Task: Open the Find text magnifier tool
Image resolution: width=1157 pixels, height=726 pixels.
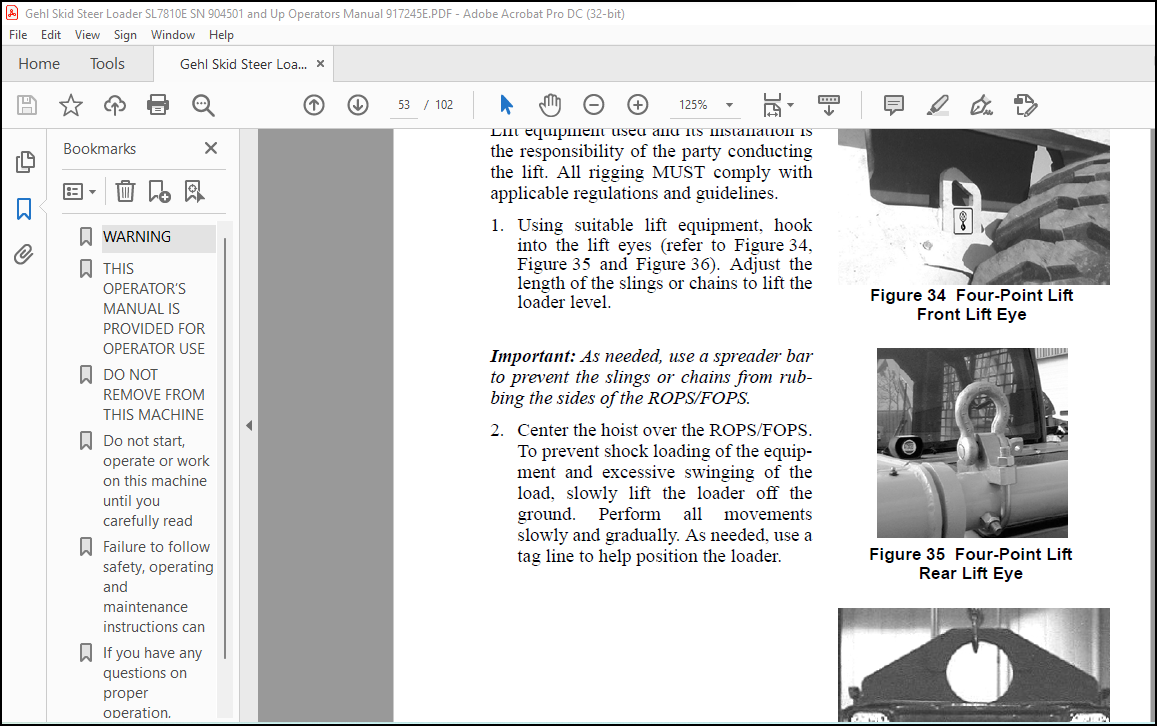Action: coord(203,105)
